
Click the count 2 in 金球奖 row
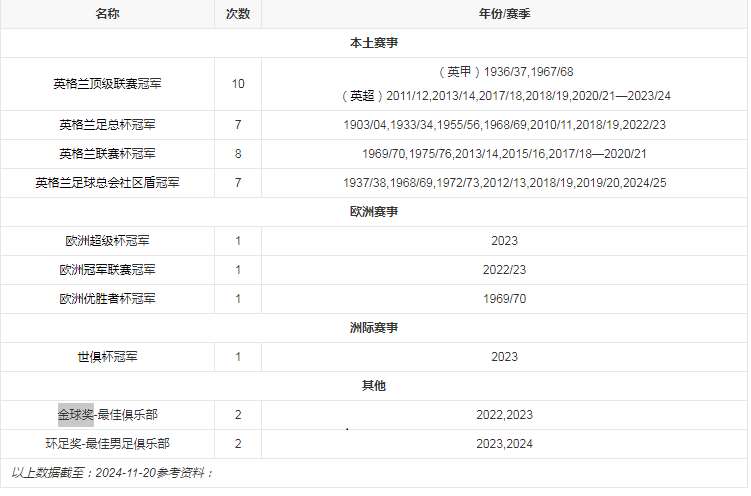click(238, 415)
